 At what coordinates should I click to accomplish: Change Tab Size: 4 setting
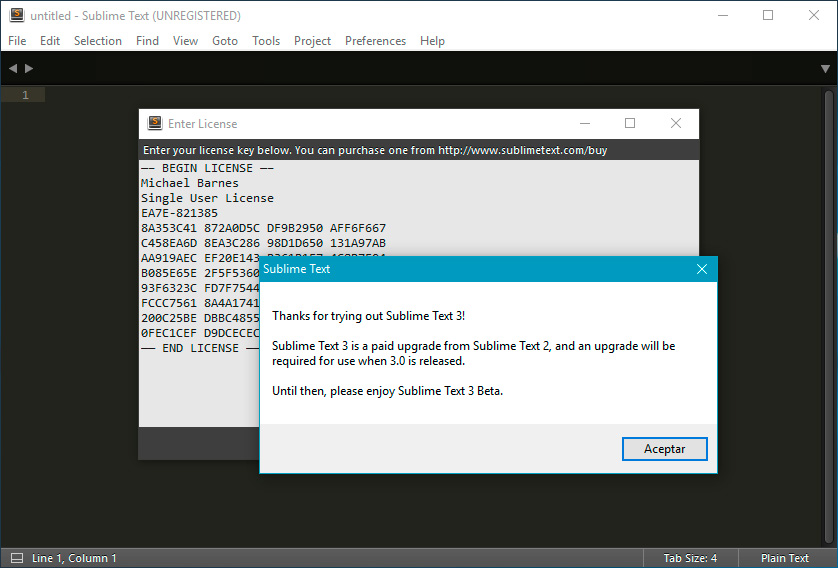pyautogui.click(x=690, y=558)
